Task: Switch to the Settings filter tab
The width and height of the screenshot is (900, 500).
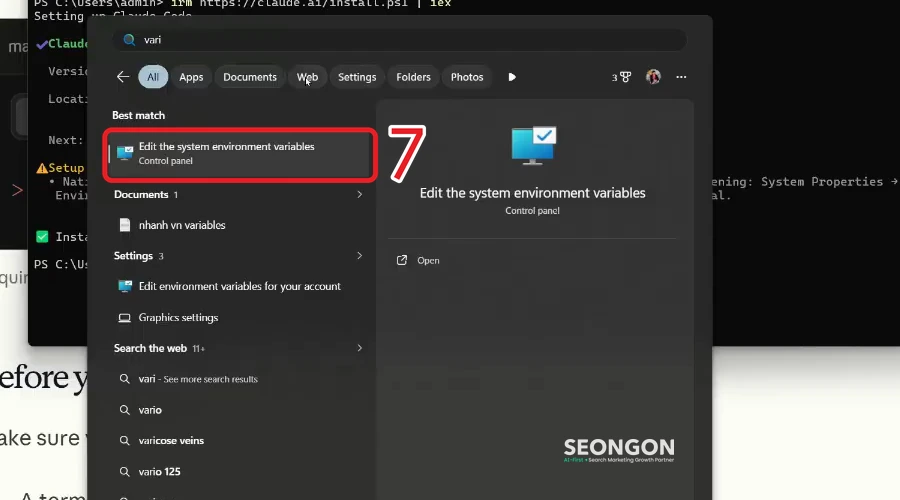Action: point(357,77)
